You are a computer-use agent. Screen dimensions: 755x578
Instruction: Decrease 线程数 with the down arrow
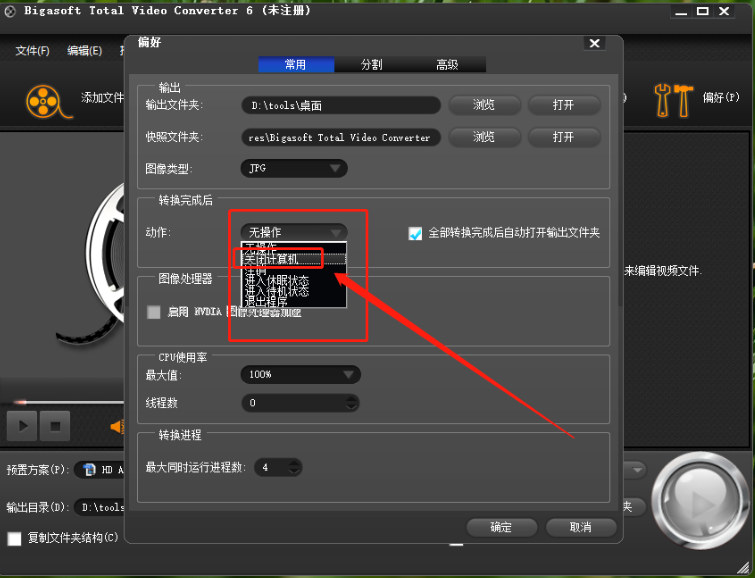[352, 407]
